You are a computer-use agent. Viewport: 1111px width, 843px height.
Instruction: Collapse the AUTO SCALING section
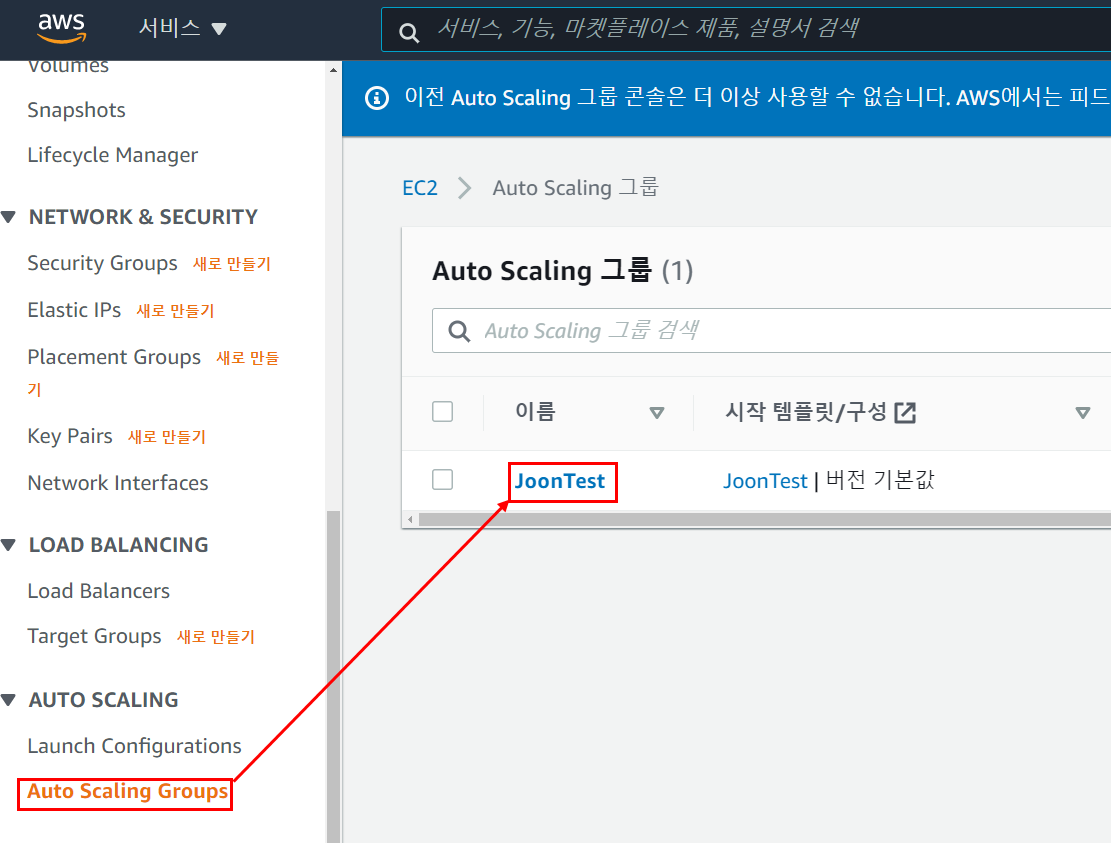9,700
